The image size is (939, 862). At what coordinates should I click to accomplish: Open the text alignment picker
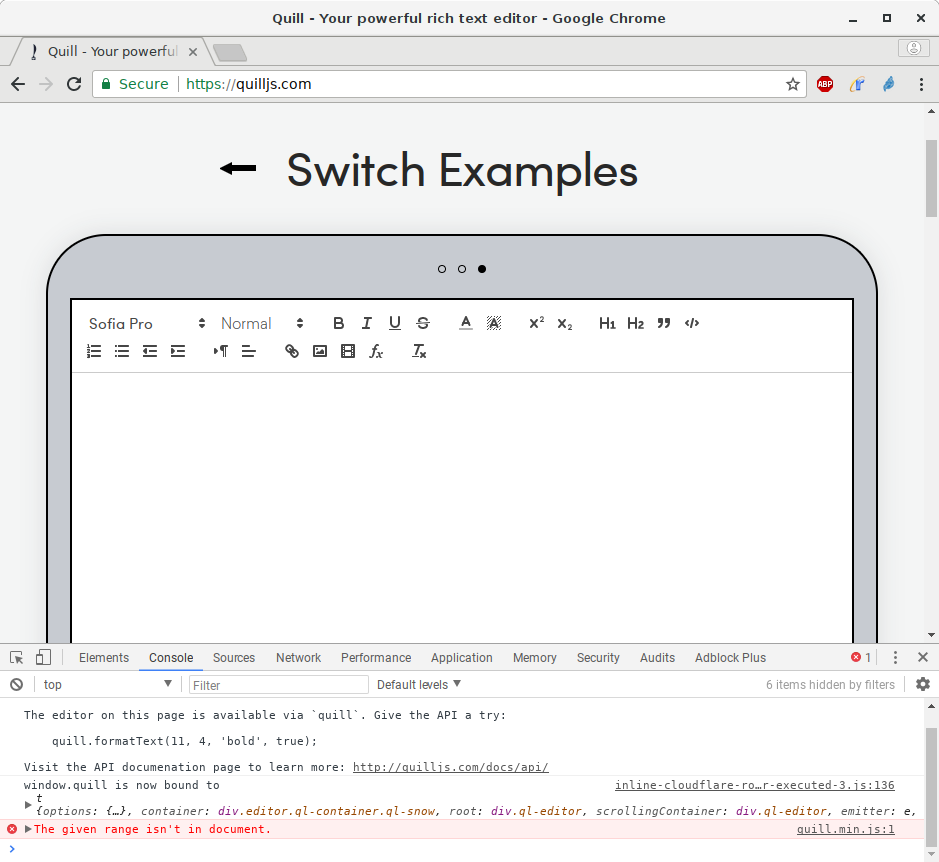tap(249, 351)
